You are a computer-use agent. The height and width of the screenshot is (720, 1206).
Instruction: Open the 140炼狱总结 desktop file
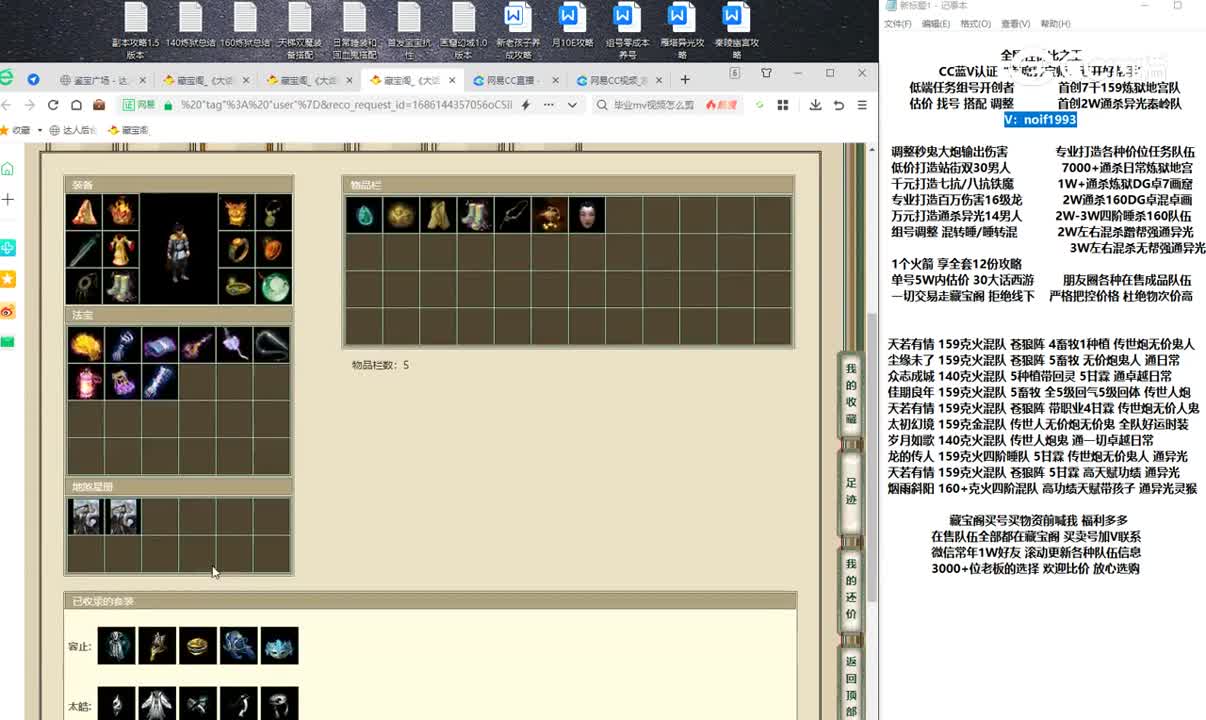coord(190,27)
